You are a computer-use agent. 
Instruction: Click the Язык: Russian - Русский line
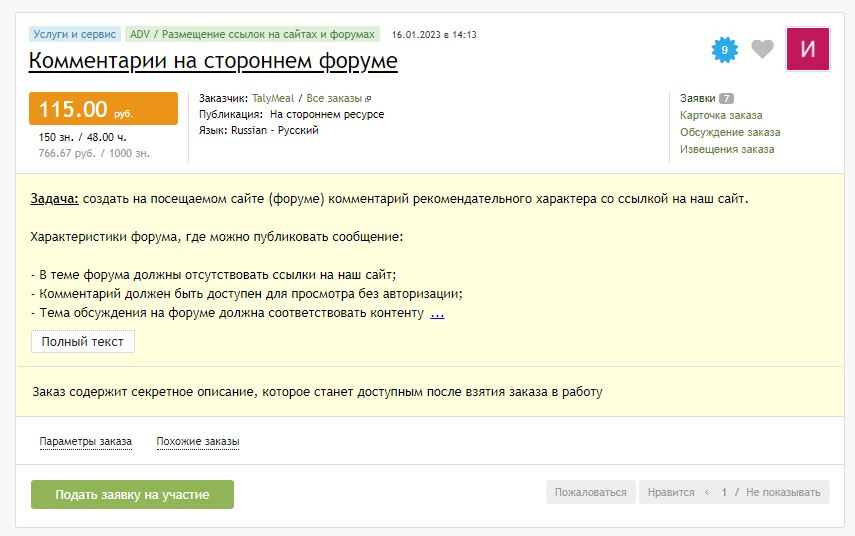tap(258, 130)
